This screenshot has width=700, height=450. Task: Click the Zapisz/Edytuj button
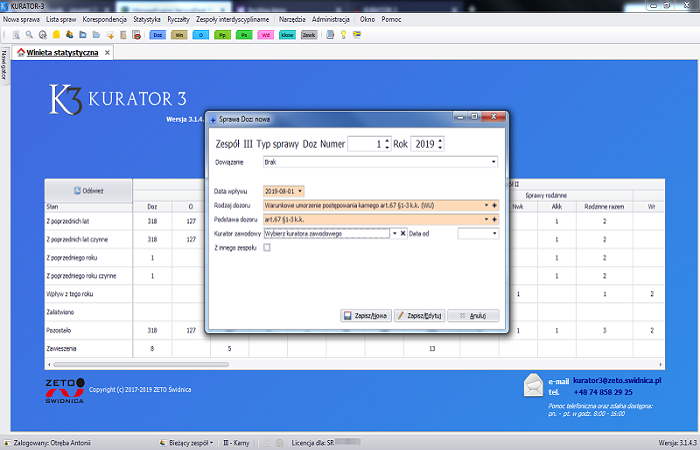coord(419,316)
